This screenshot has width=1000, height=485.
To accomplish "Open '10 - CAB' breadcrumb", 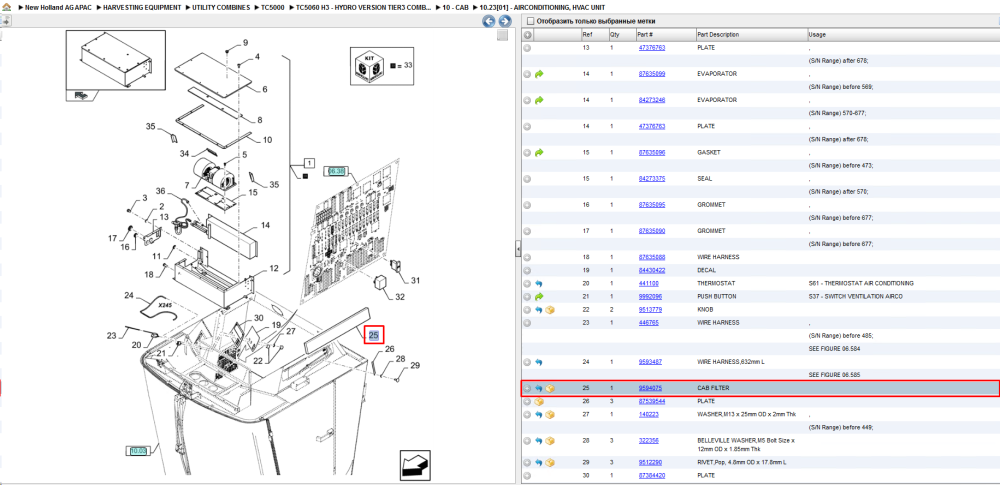I will tap(455, 7).
